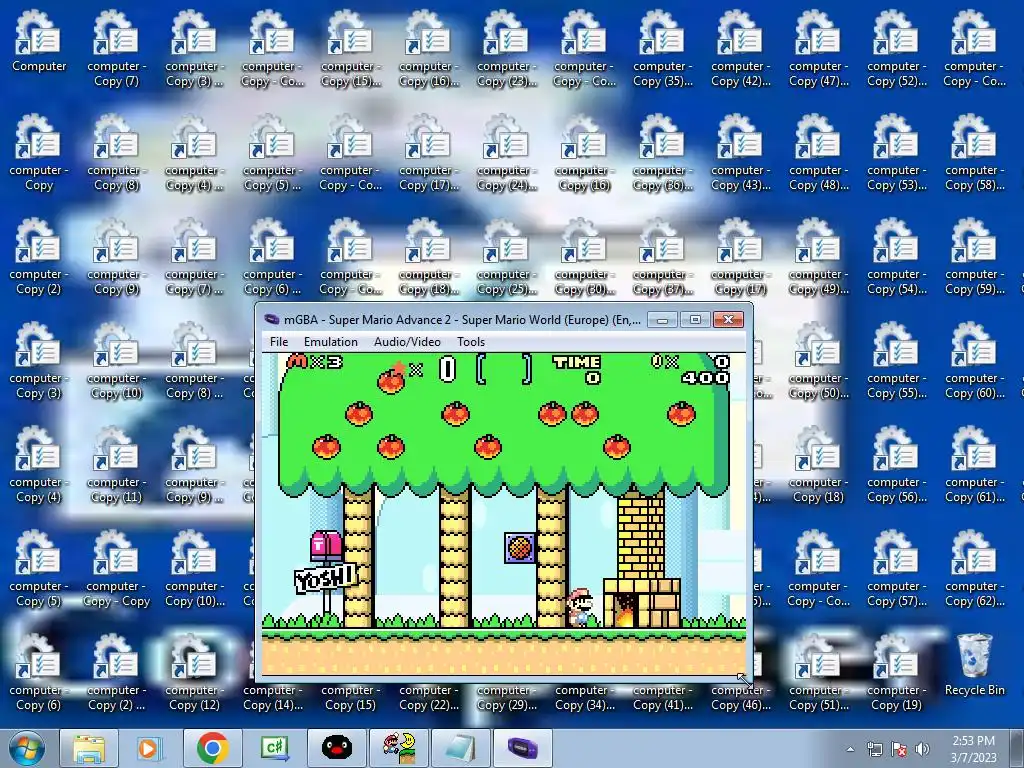The image size is (1024, 768).
Task: Select the 'computer - Copy (30)...' shortcut
Action: (x=584, y=256)
